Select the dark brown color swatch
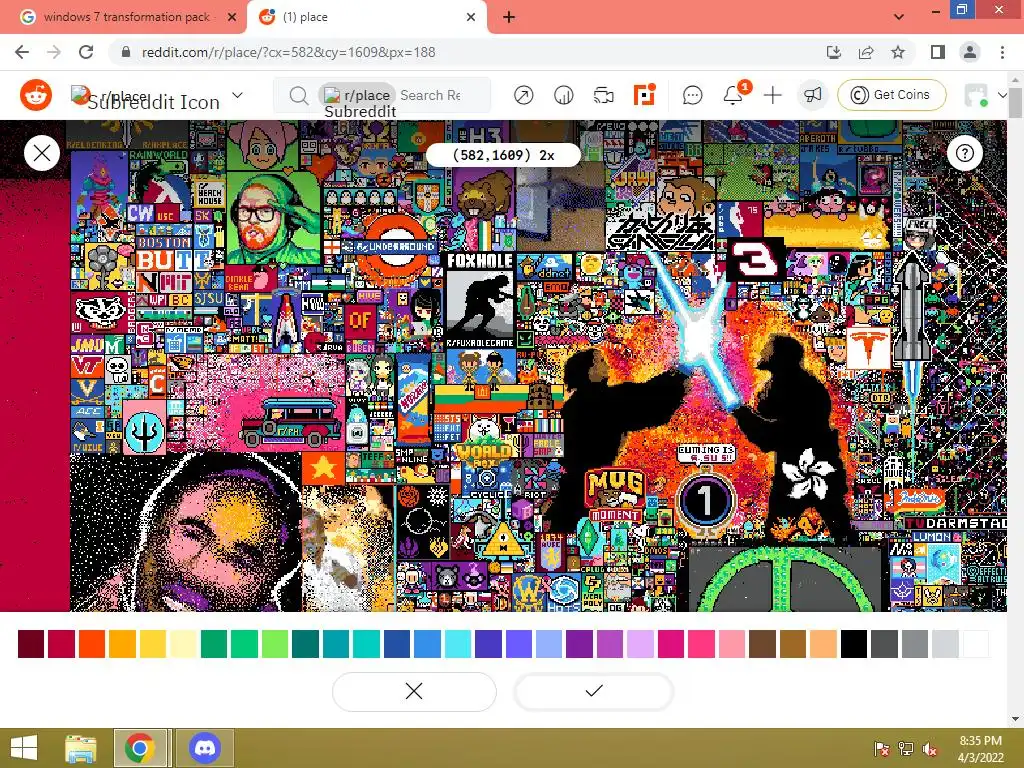Image resolution: width=1024 pixels, height=768 pixels. click(x=762, y=644)
